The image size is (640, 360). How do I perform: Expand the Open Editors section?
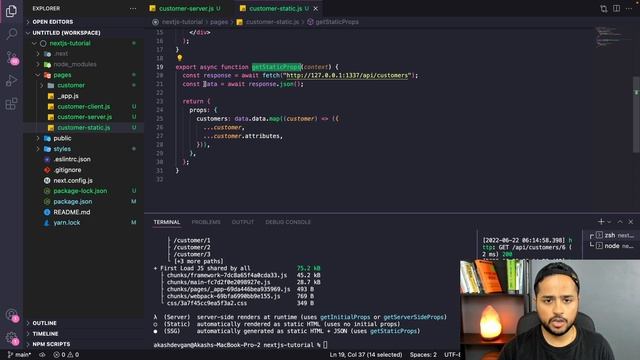coord(53,22)
